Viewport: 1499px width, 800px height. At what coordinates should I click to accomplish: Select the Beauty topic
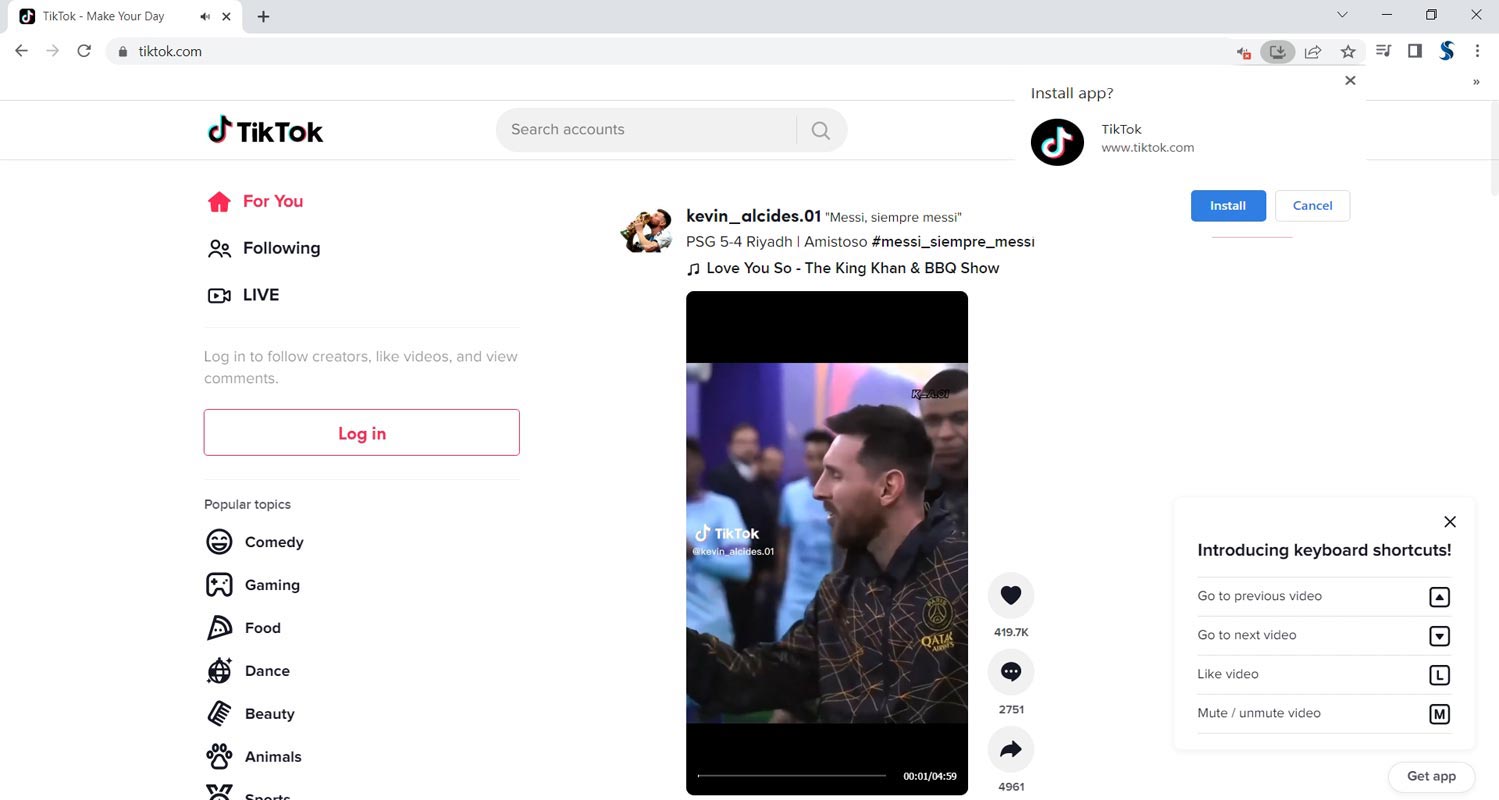point(269,714)
